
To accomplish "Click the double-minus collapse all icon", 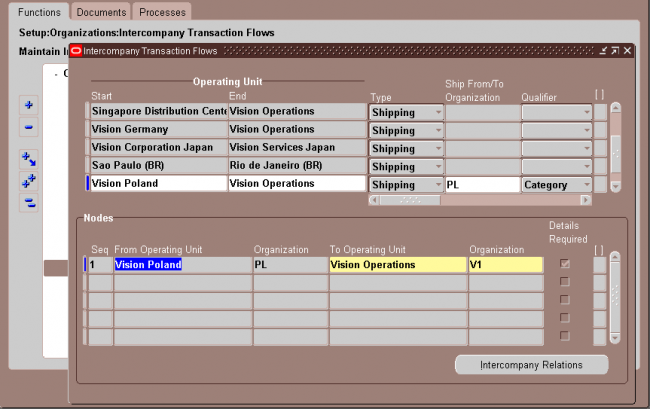I will [x=29, y=203].
